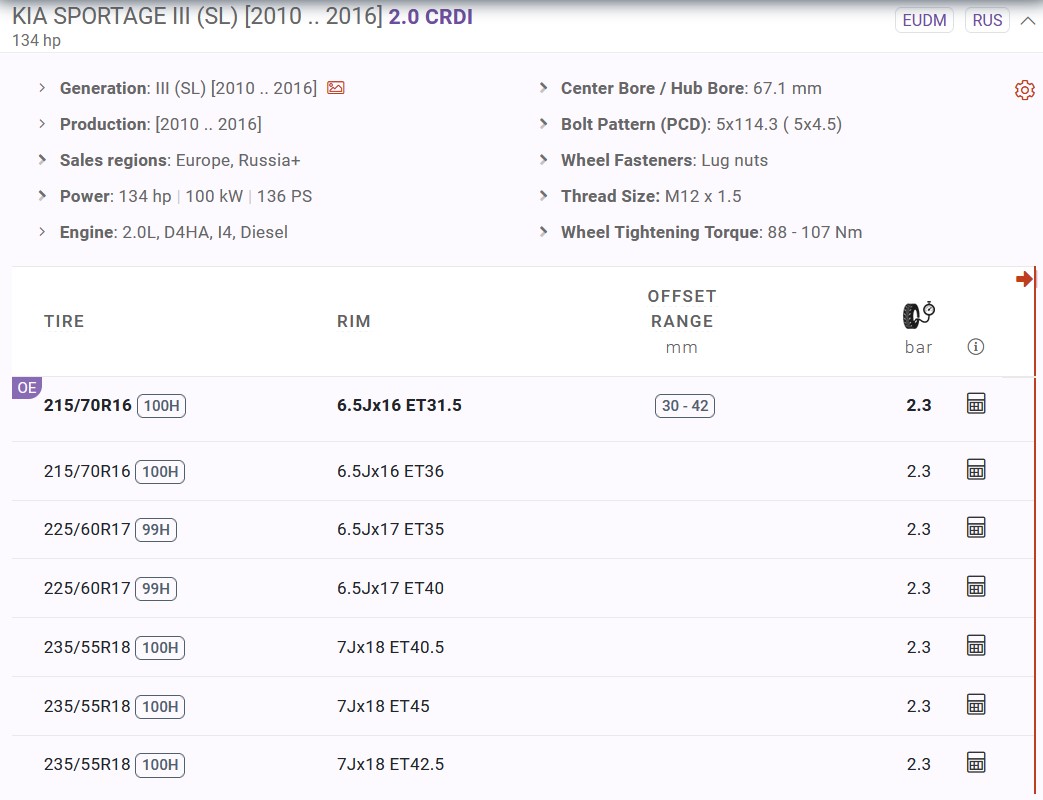Select rim 7Jx18 ET42.5
Screen dimensions: 1043x800
click(x=390, y=764)
